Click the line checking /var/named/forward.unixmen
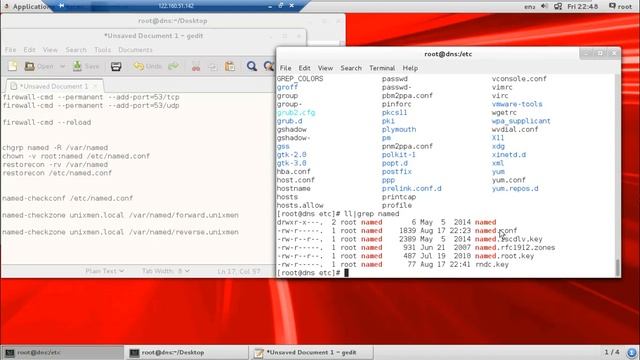The height and width of the screenshot is (360, 640). point(120,215)
